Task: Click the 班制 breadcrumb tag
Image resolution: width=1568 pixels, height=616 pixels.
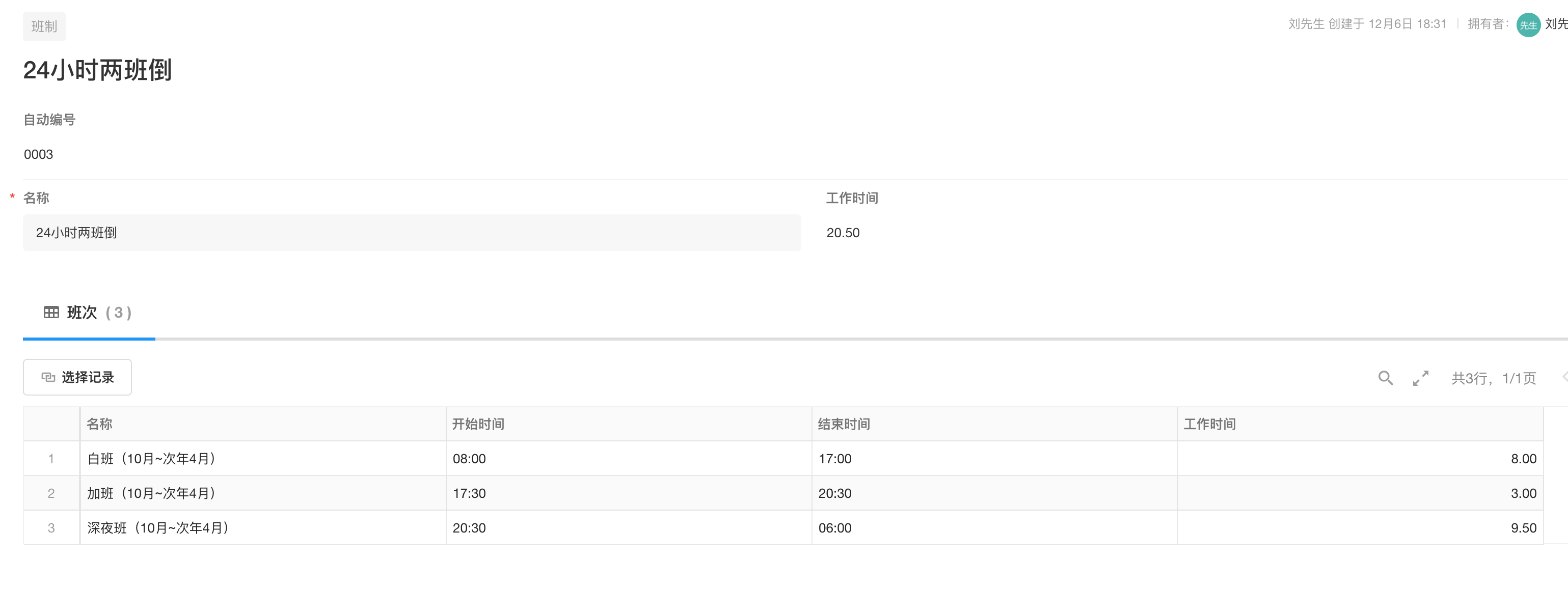Action: coord(44,27)
